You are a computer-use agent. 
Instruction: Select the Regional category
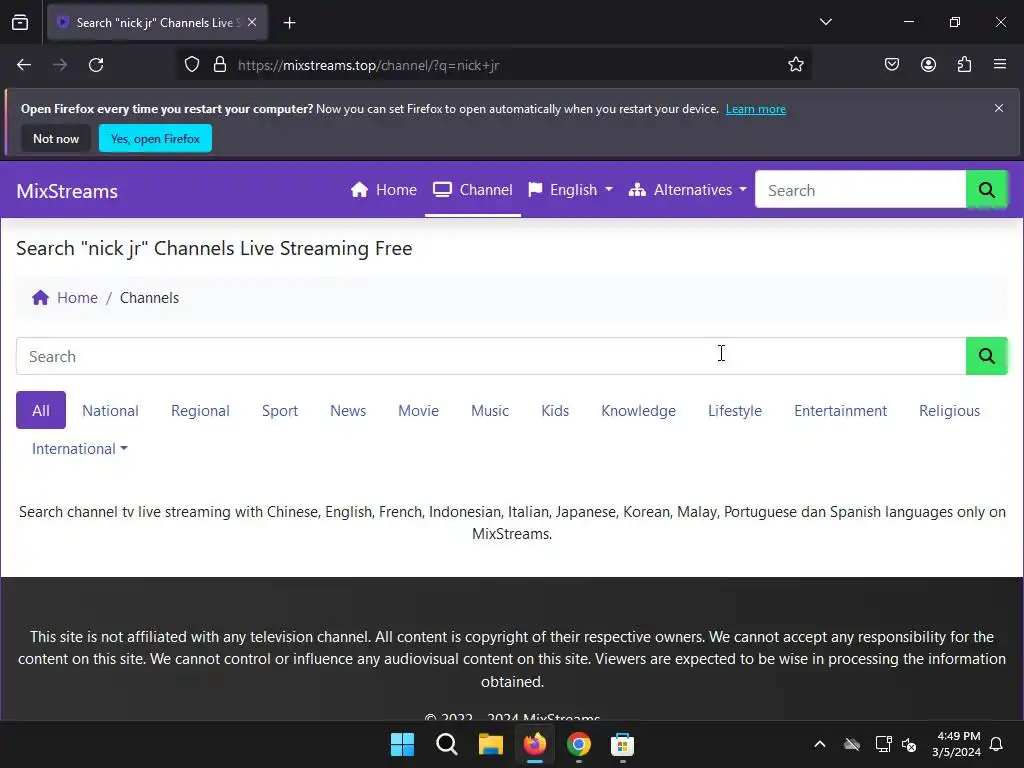tap(200, 410)
